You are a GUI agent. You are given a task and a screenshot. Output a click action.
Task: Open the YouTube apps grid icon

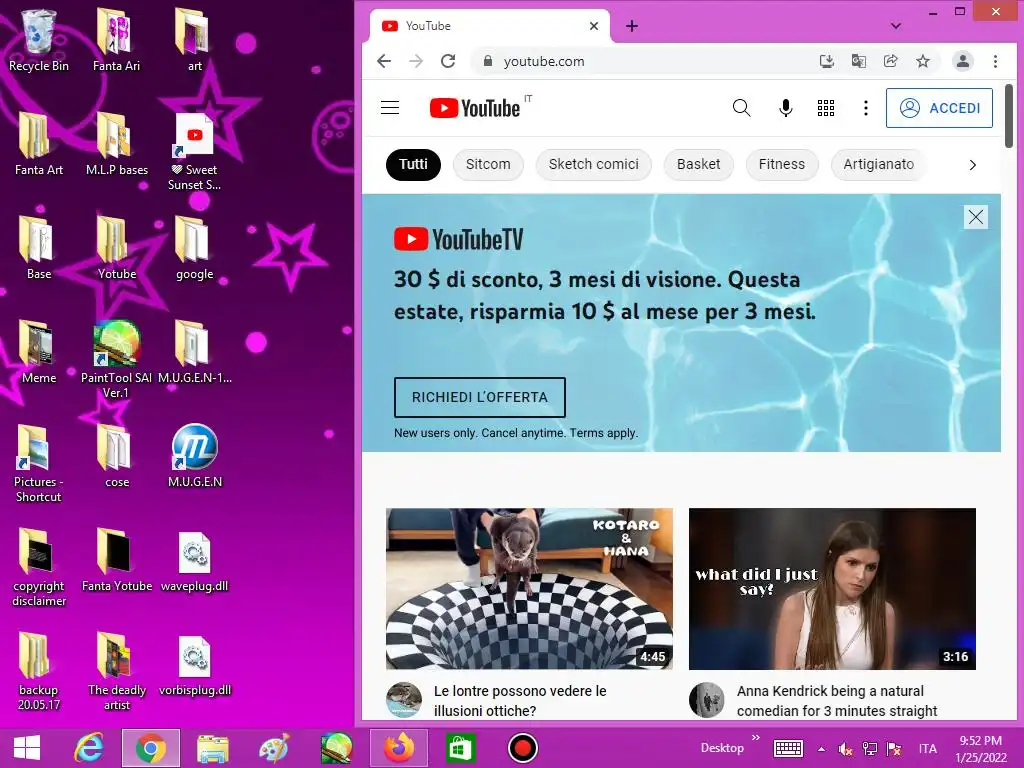pyautogui.click(x=825, y=108)
